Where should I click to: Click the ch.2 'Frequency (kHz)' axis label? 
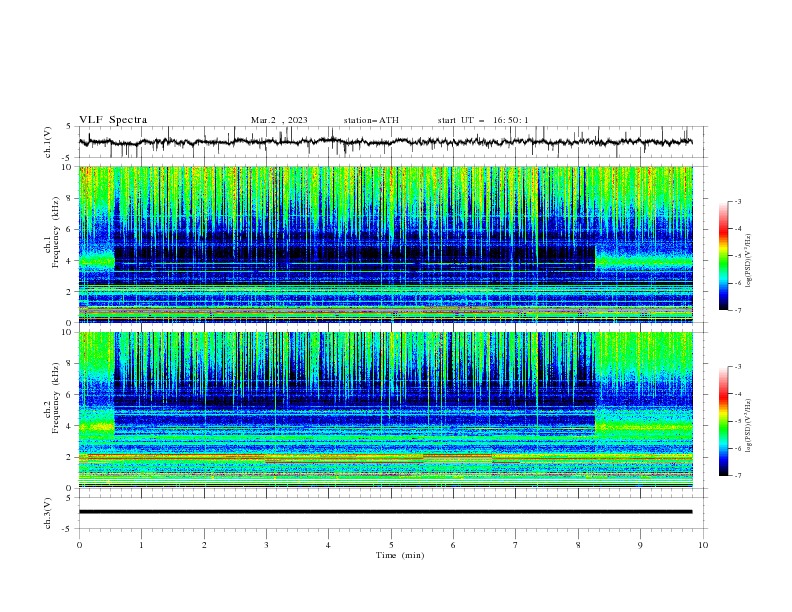[x=55, y=398]
